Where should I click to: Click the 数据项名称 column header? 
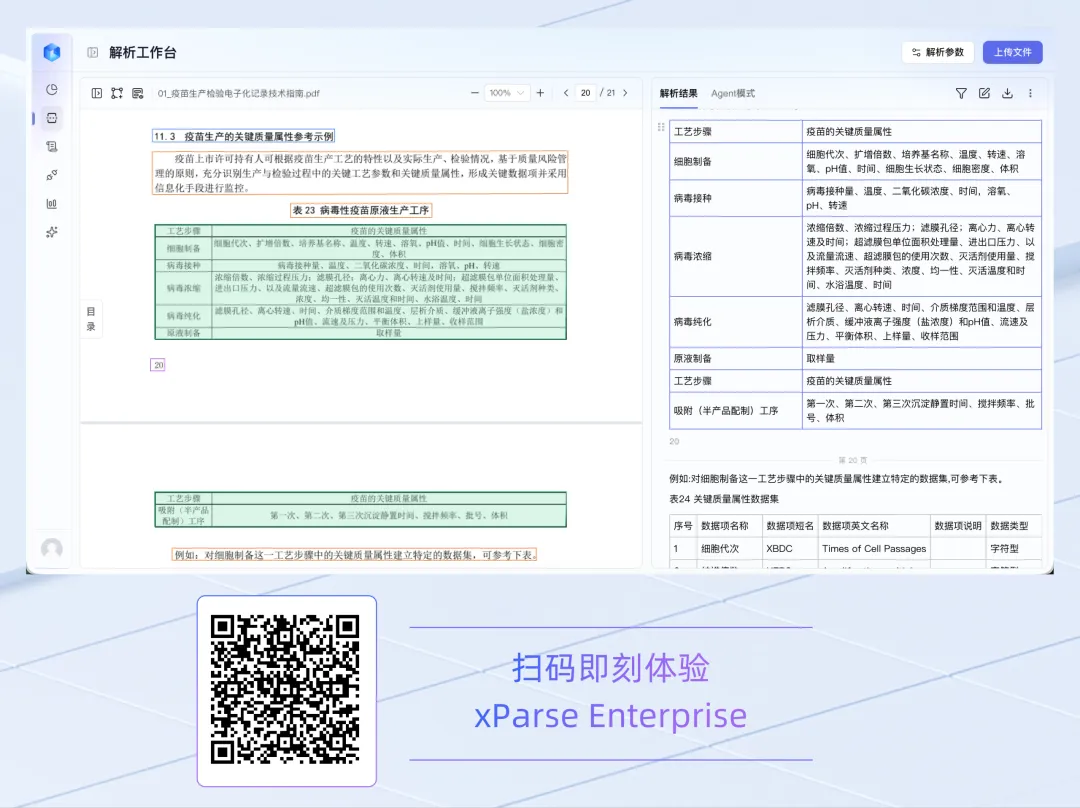pos(729,526)
